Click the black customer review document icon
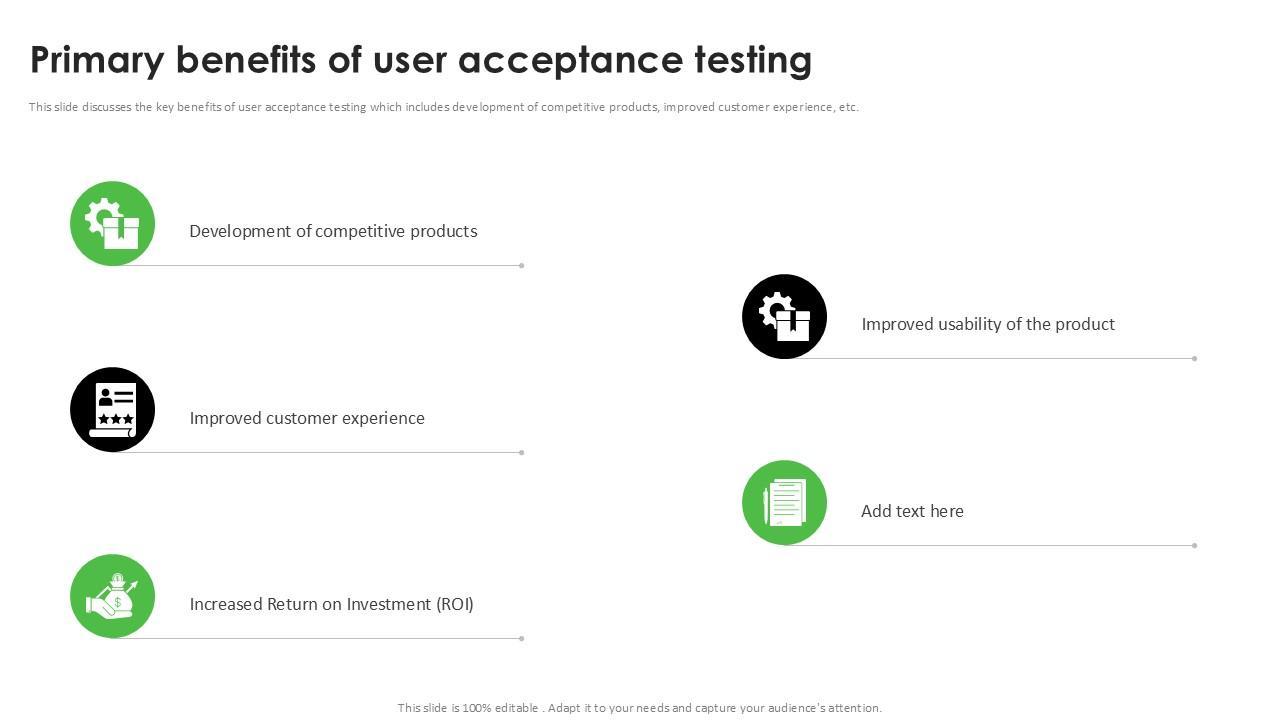The width and height of the screenshot is (1280, 720). pos(112,409)
